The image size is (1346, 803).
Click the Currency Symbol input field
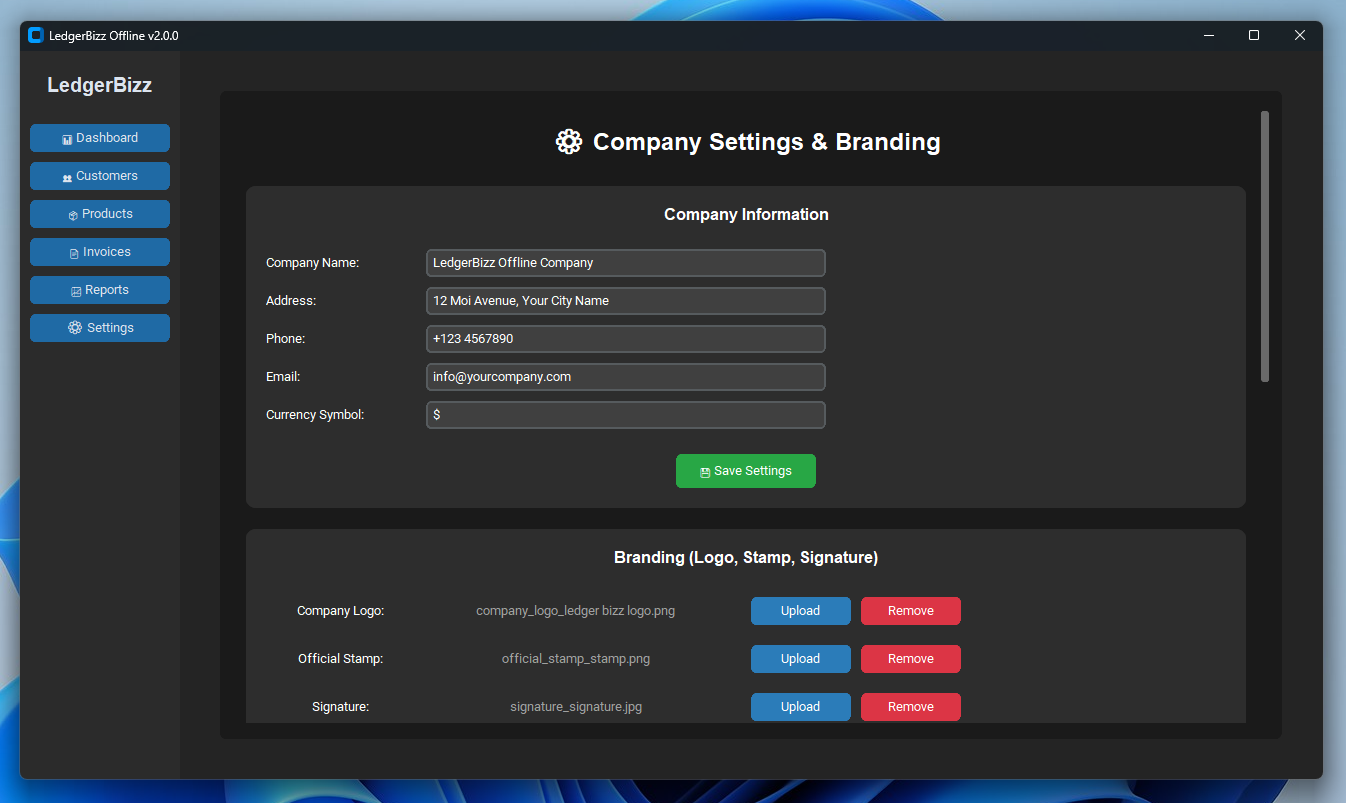click(625, 415)
